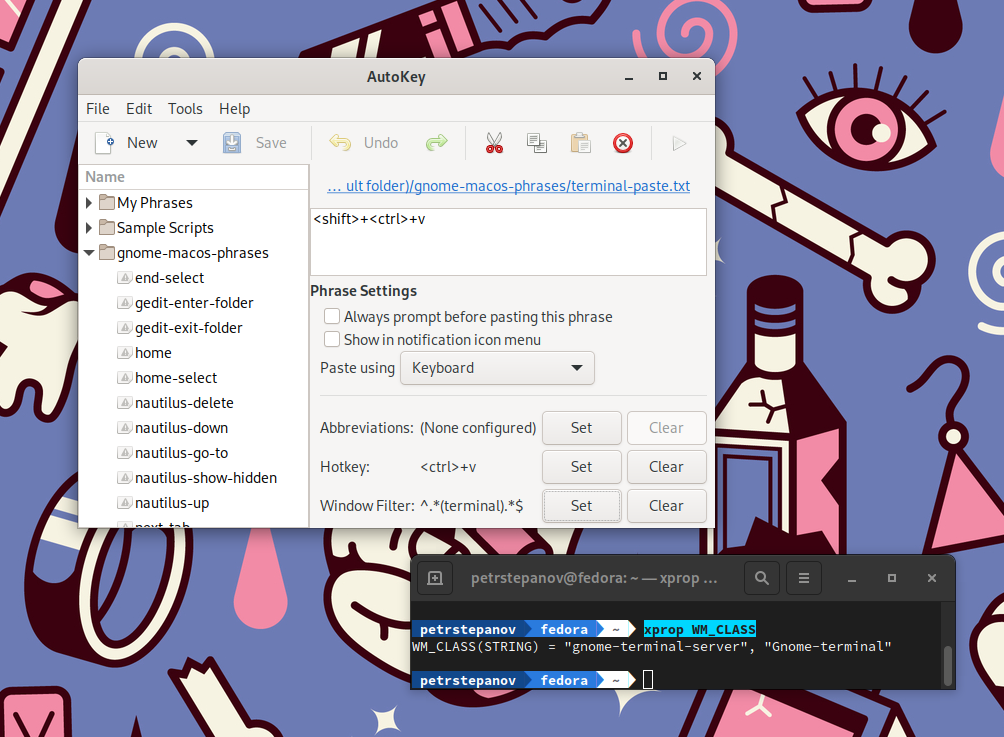
Task: Click the Copy icon in toolbar
Action: tap(537, 143)
